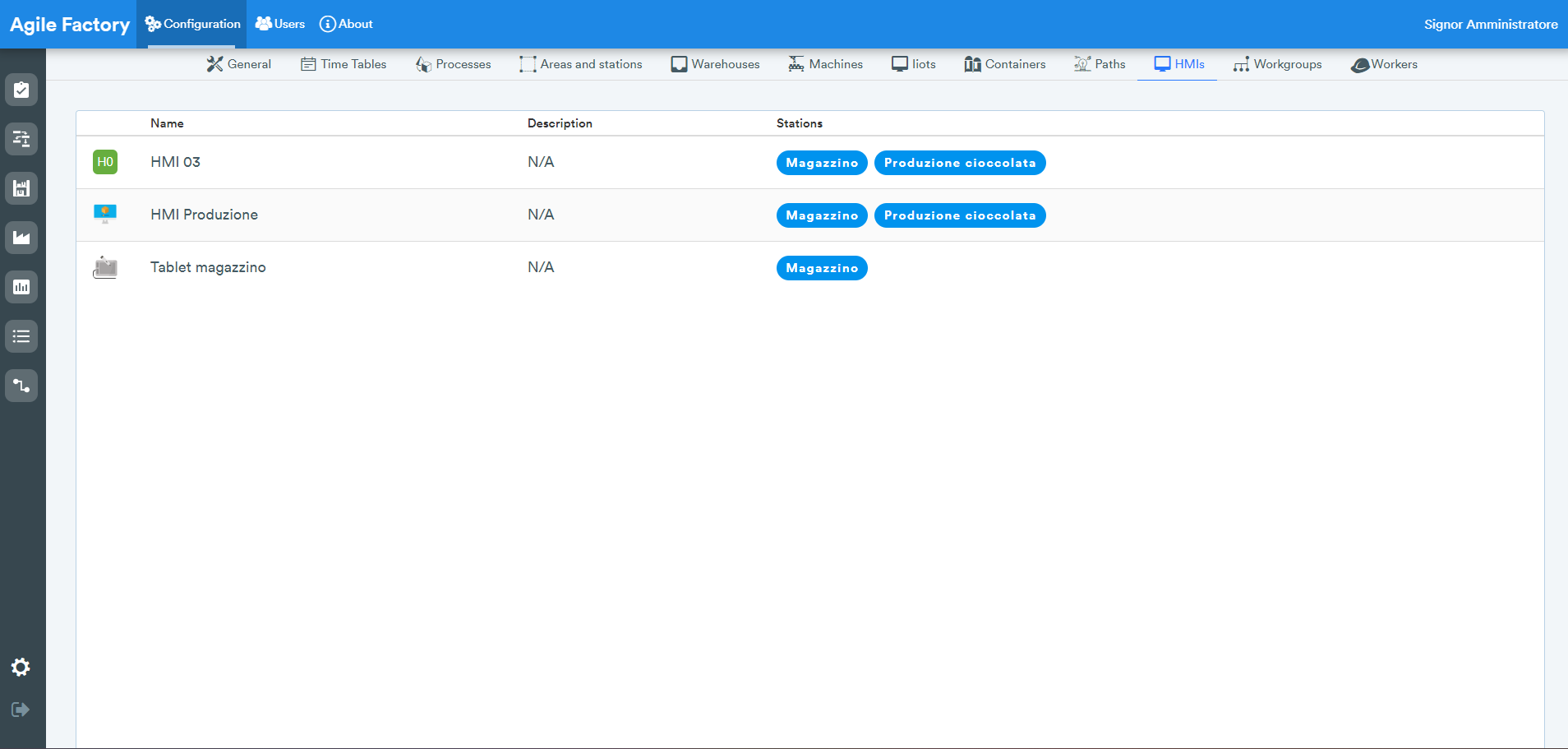1568x749 pixels.
Task: Click Magazzino tag in HMI 03 row
Action: (x=822, y=163)
